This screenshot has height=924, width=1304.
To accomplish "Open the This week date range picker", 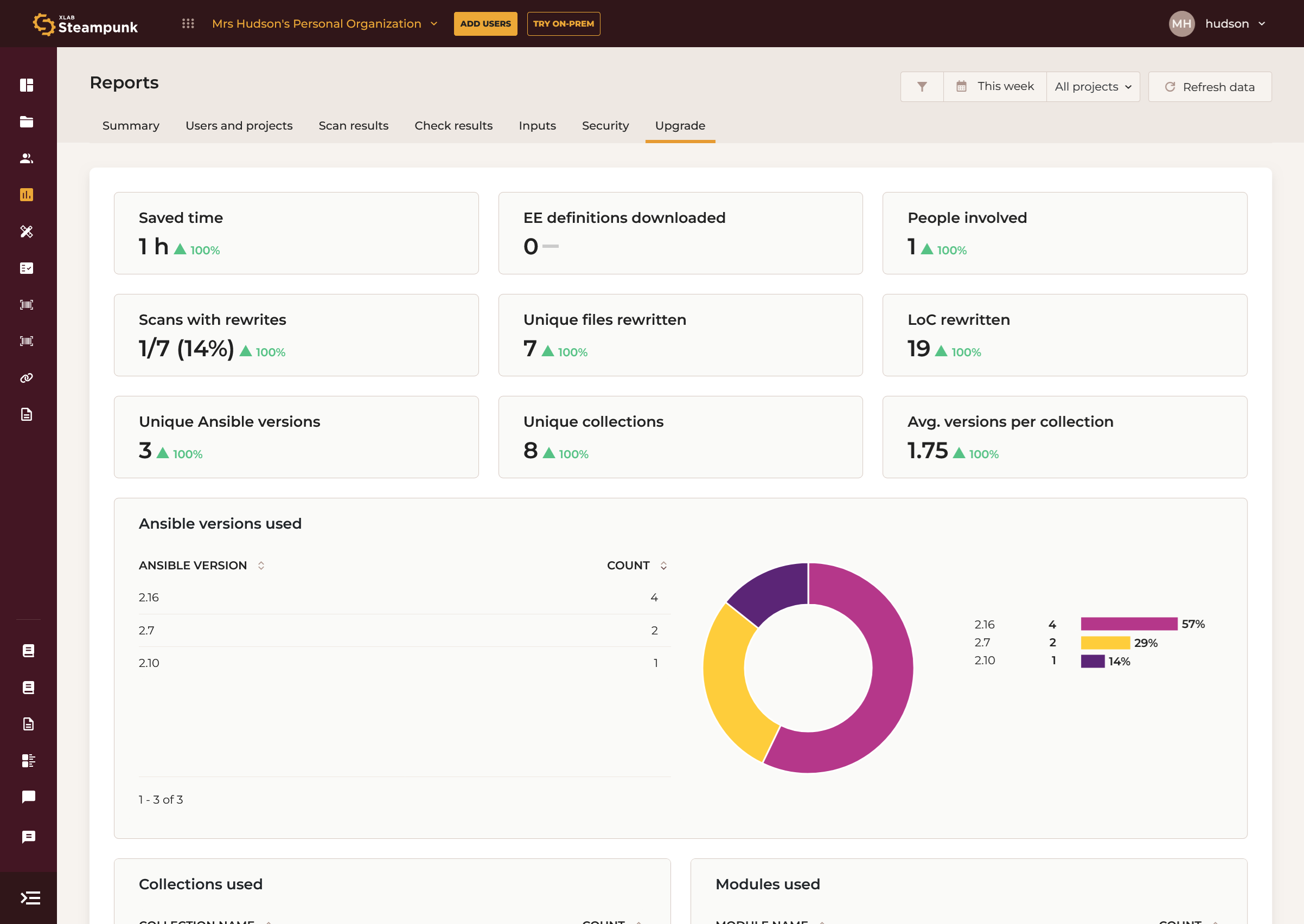I will [994, 86].
